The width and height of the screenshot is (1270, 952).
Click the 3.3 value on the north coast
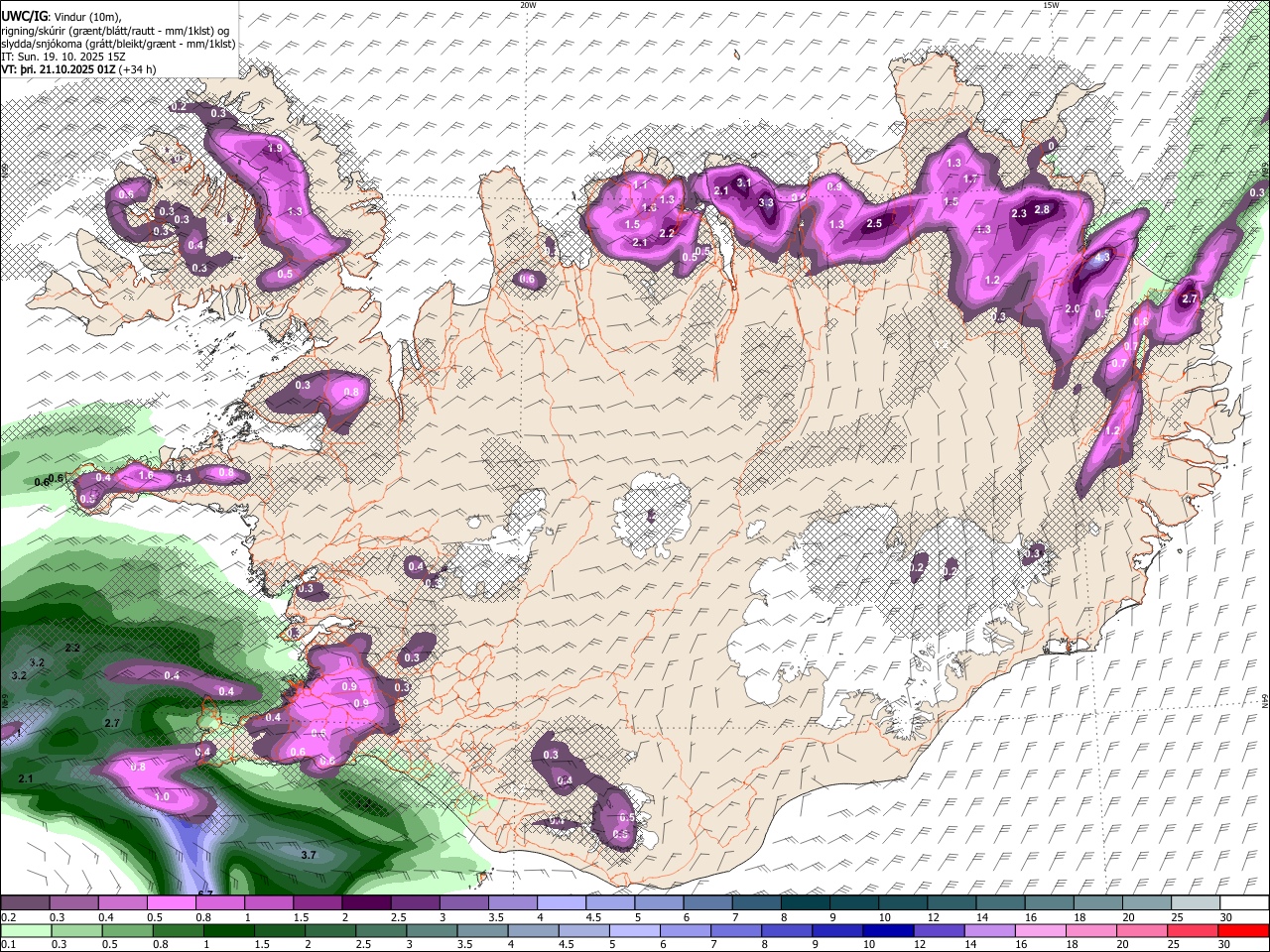coord(766,202)
